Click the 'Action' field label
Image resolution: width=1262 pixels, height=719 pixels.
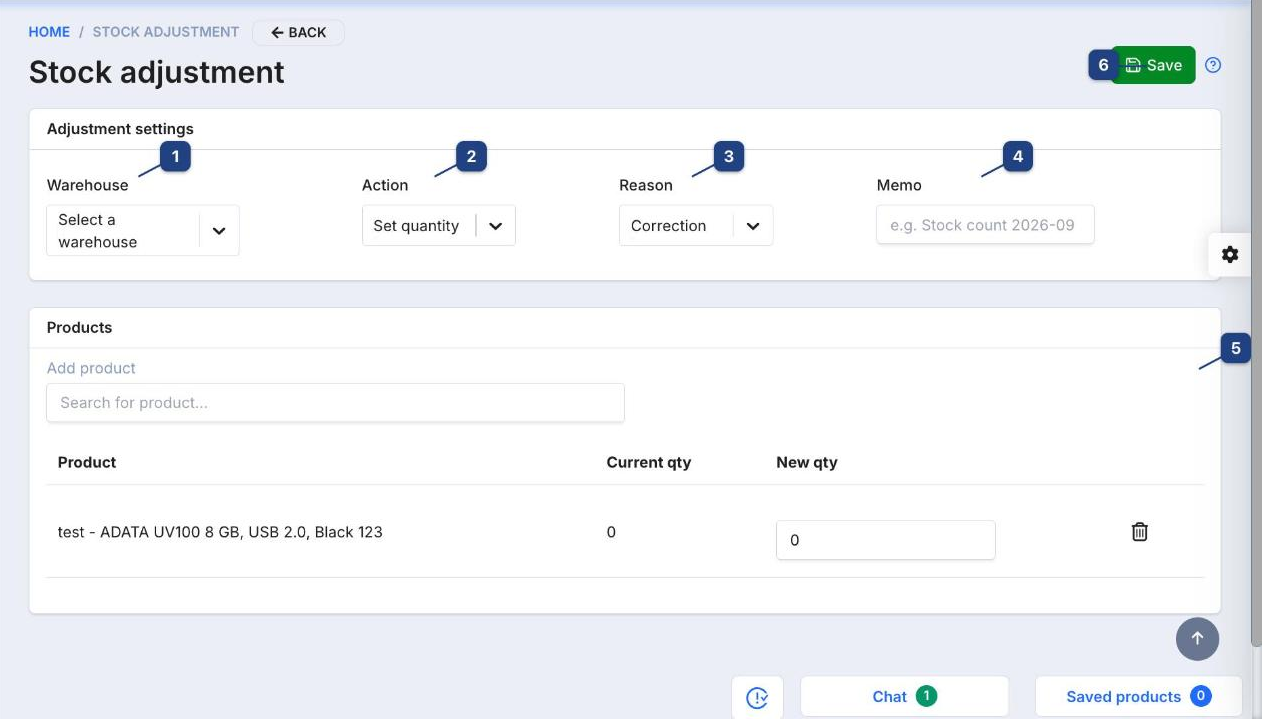(385, 185)
